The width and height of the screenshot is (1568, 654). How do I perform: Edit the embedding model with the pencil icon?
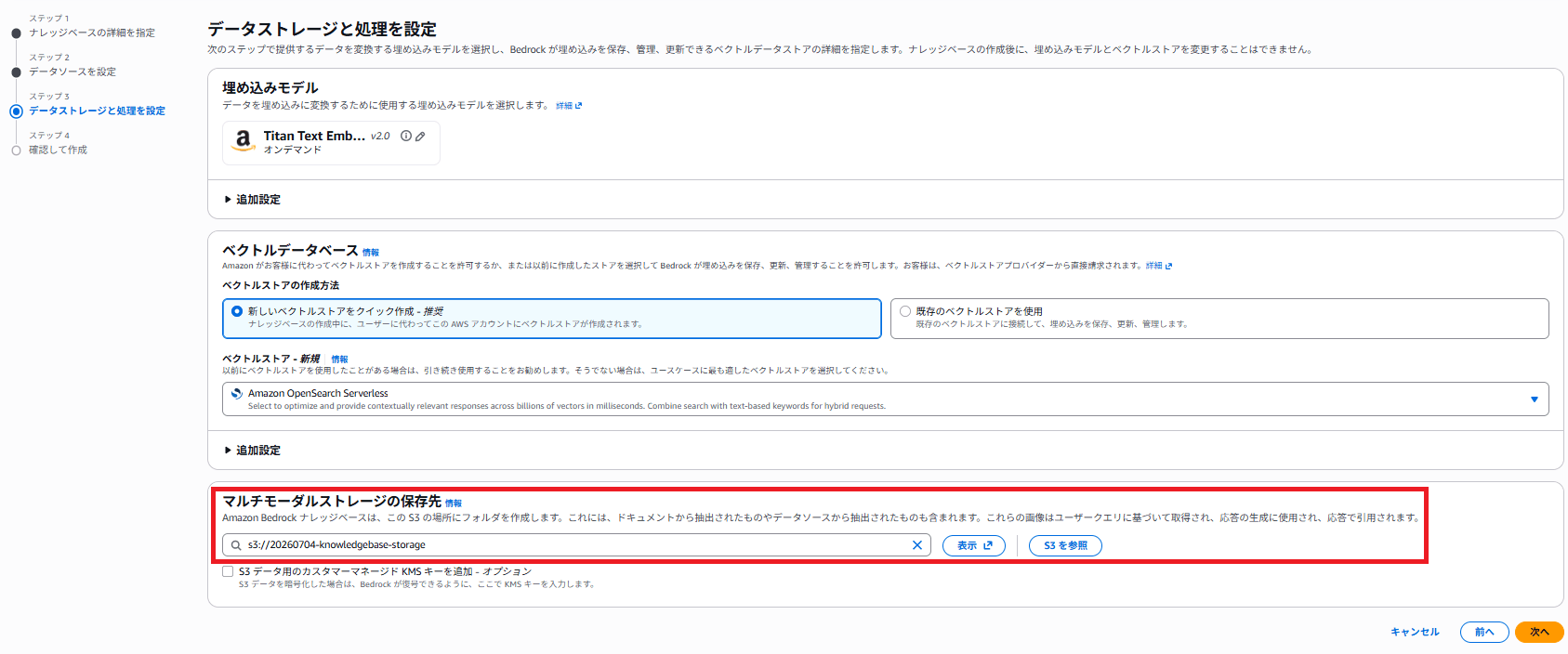coord(420,136)
